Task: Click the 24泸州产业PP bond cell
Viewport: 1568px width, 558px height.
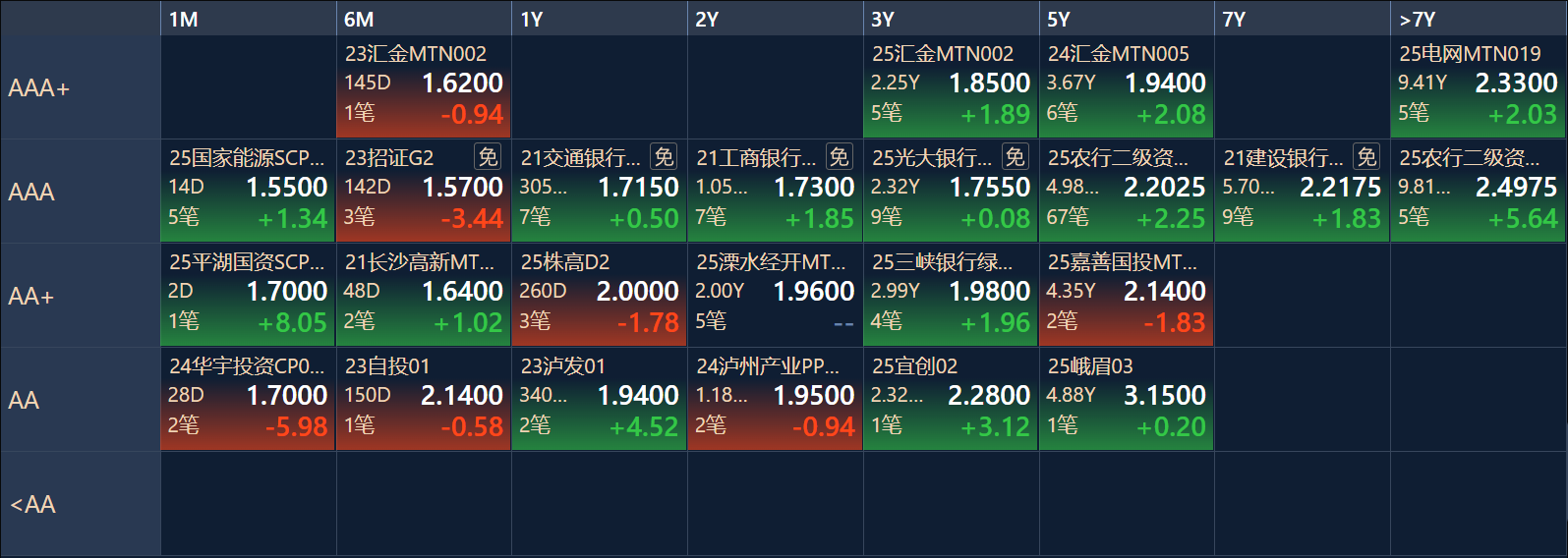Action: pyautogui.click(x=775, y=399)
